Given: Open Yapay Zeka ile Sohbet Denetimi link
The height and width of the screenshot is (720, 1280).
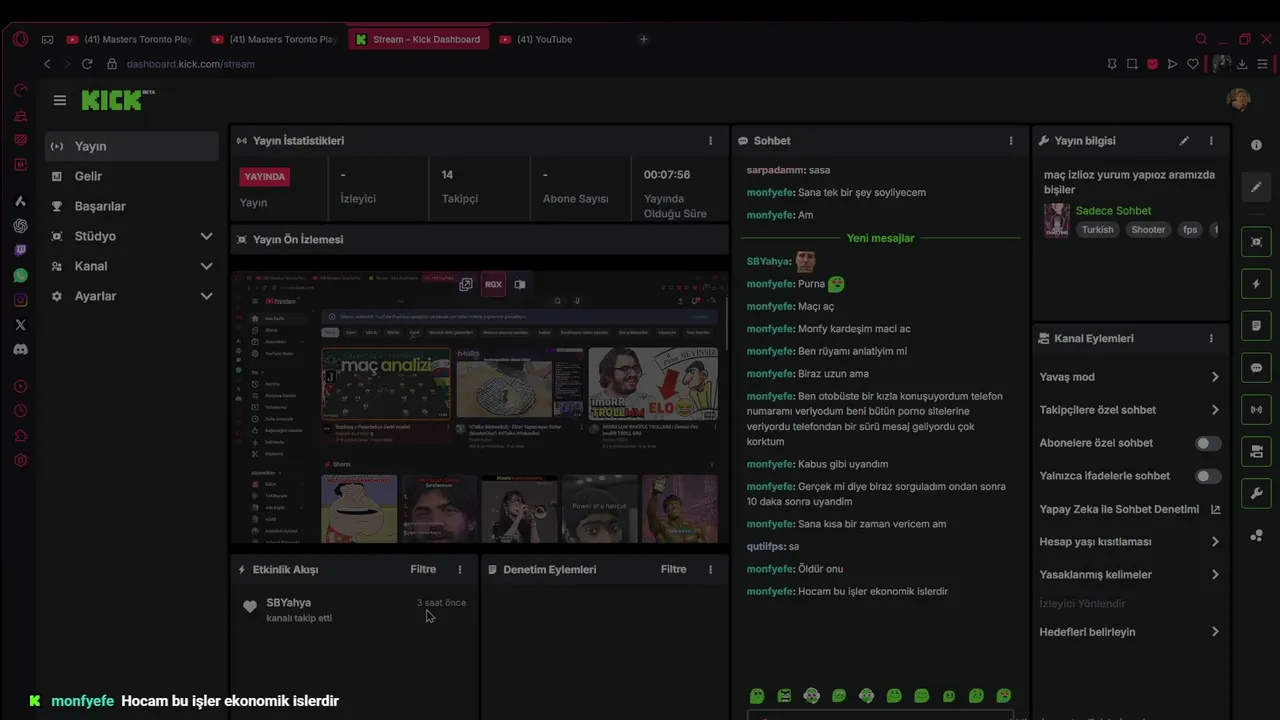Looking at the screenshot, I should pos(1130,509).
